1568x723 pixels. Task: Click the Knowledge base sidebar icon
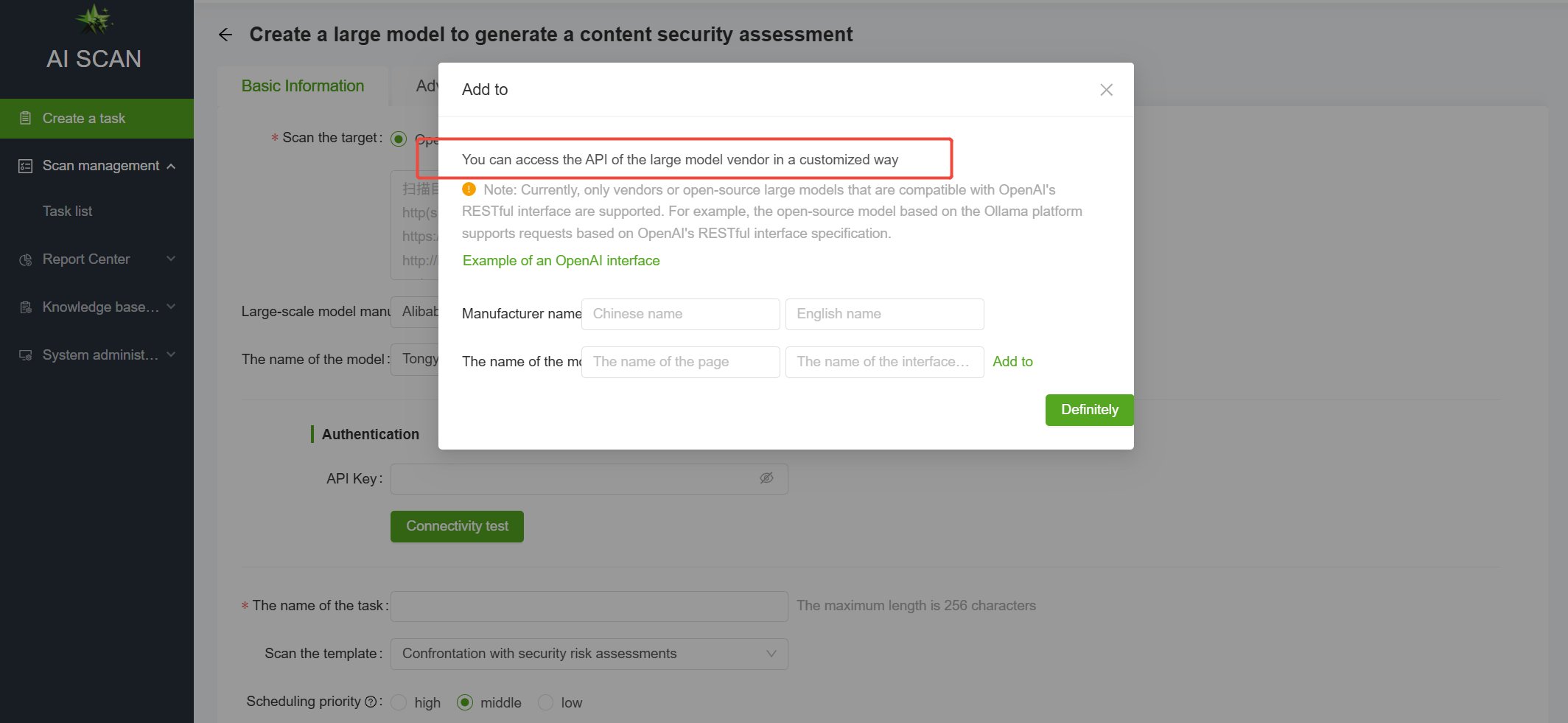26,307
